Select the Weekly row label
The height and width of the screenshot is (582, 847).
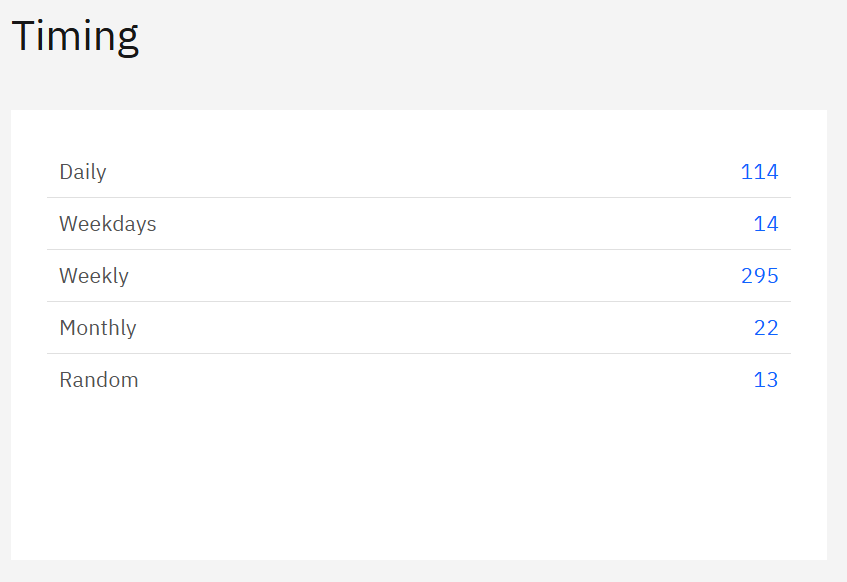click(x=94, y=276)
